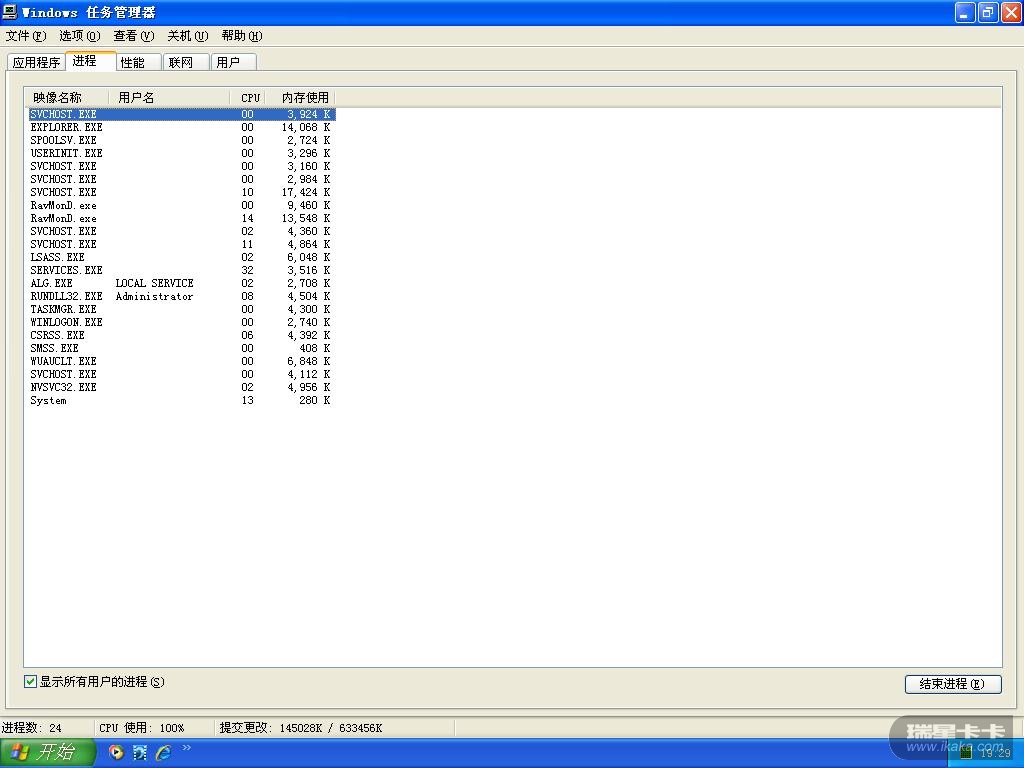This screenshot has width=1024, height=768.
Task: Click the 结束进程 button
Action: [953, 684]
